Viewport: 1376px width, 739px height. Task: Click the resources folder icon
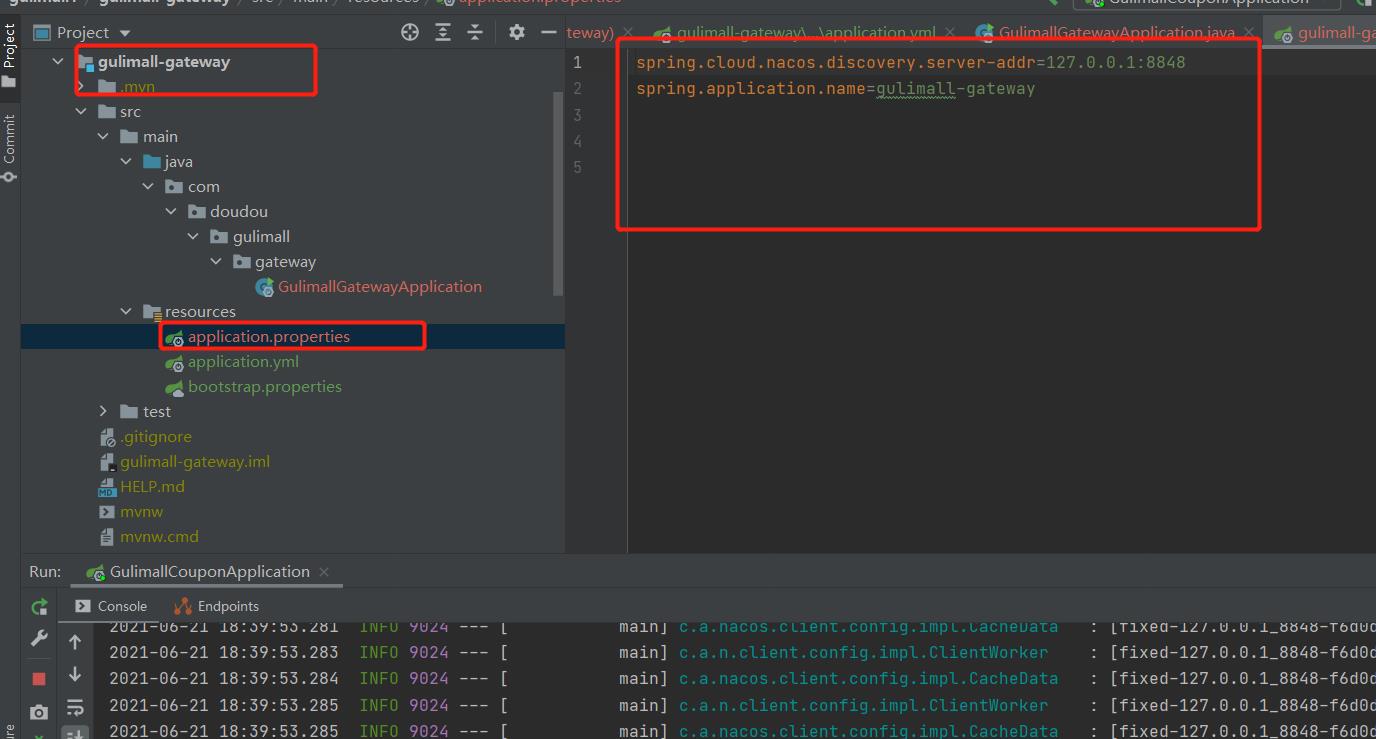click(x=152, y=312)
